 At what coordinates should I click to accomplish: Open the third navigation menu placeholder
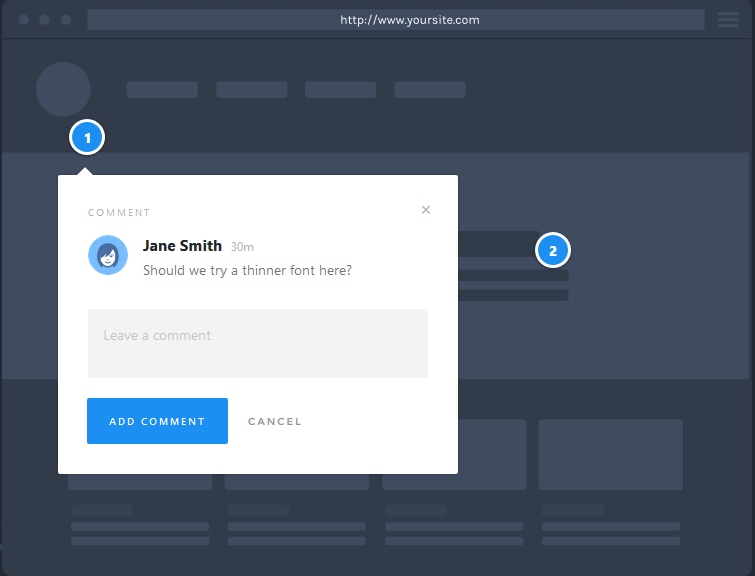coord(340,90)
